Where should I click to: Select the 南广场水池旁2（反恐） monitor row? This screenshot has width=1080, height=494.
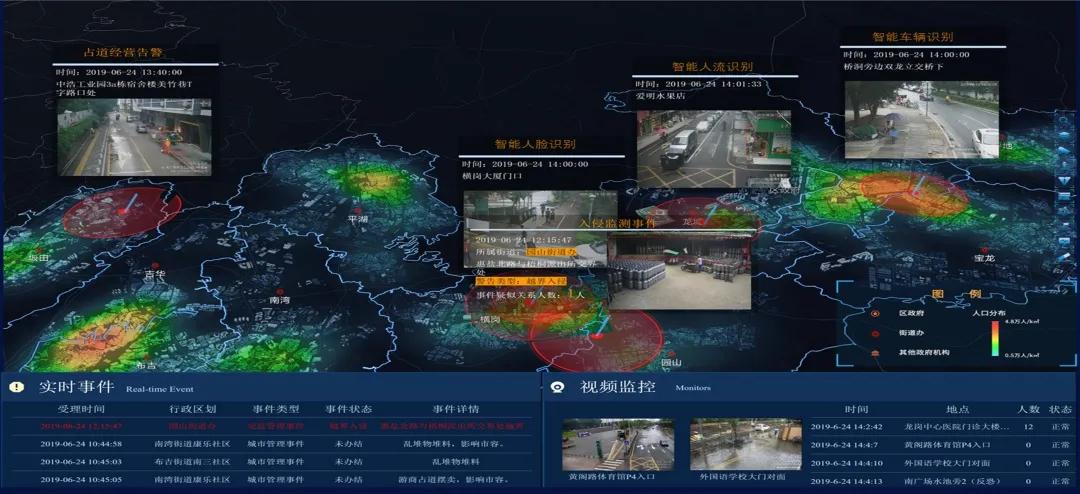coord(942,481)
